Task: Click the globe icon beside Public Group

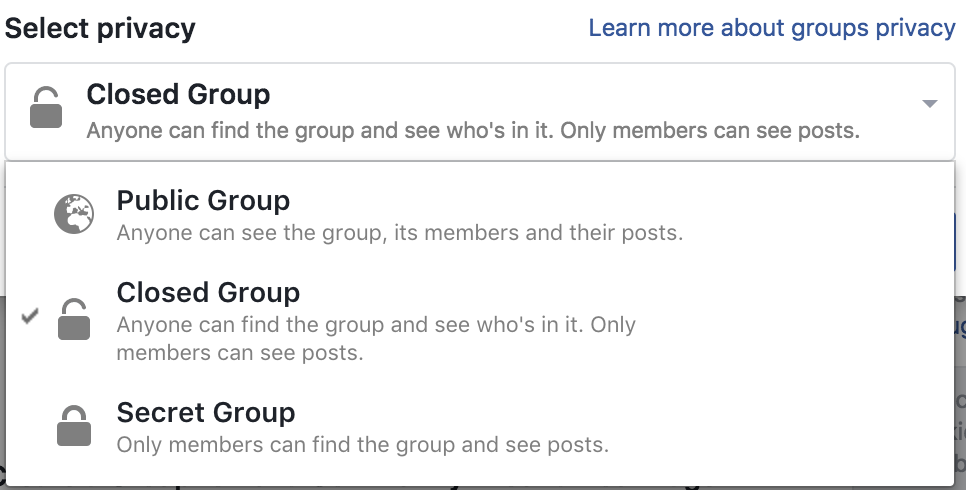Action: coord(73,215)
